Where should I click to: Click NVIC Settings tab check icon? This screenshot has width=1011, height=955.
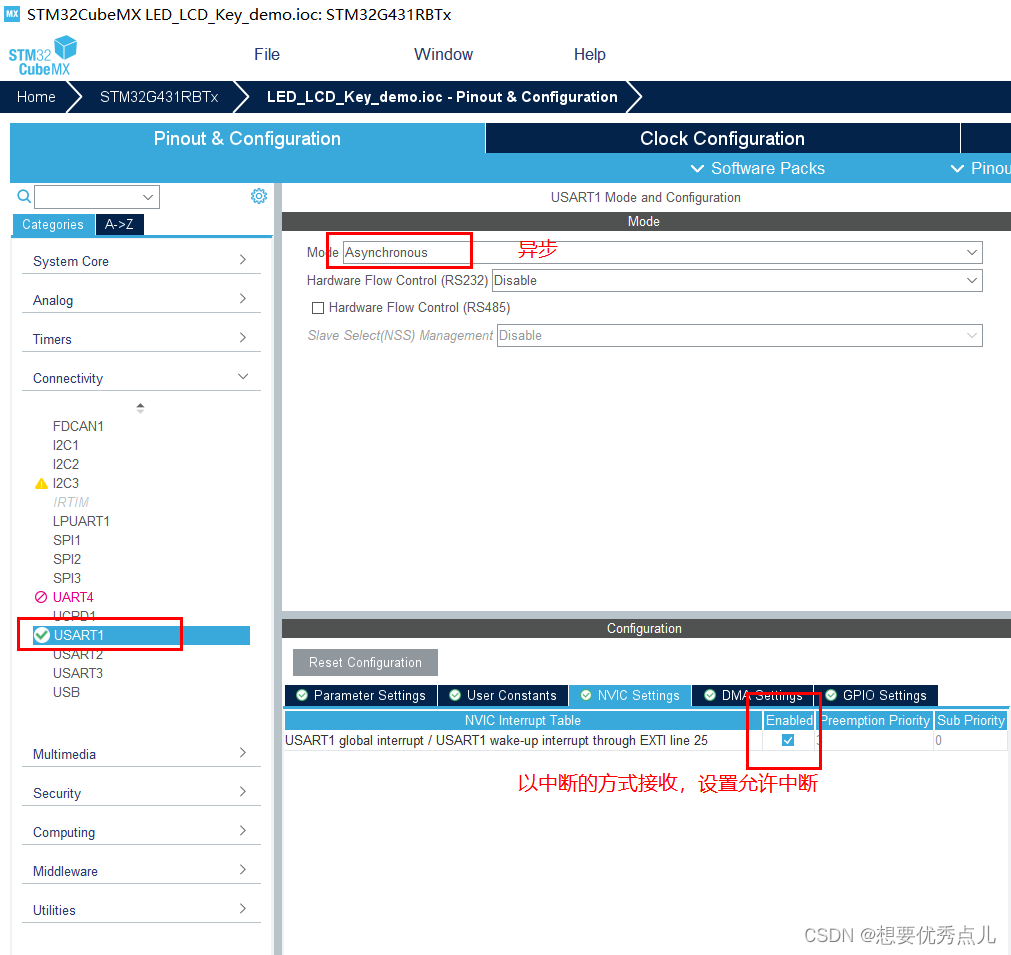tap(586, 695)
